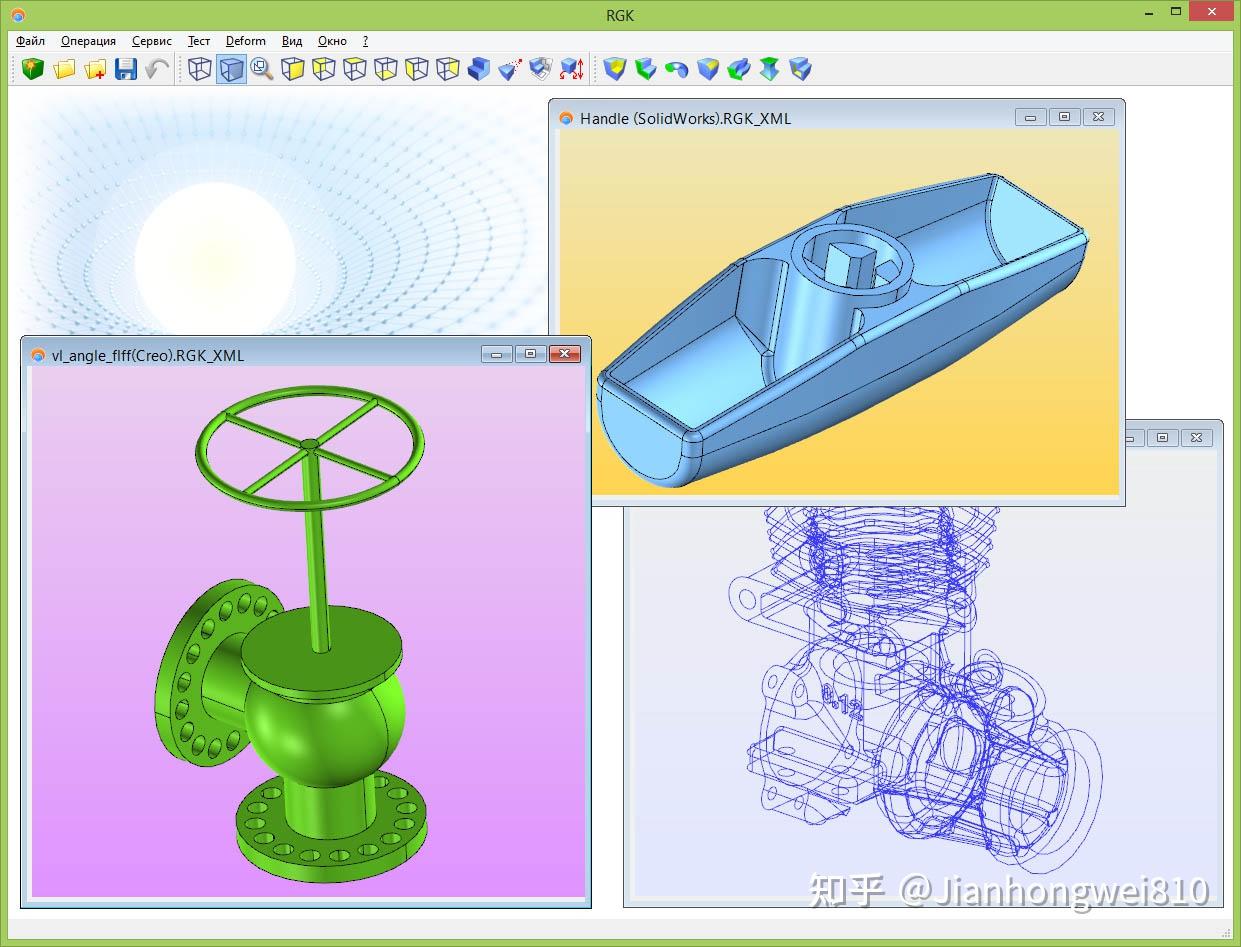Undo the last operation
This screenshot has height=947, width=1241.
tap(155, 68)
